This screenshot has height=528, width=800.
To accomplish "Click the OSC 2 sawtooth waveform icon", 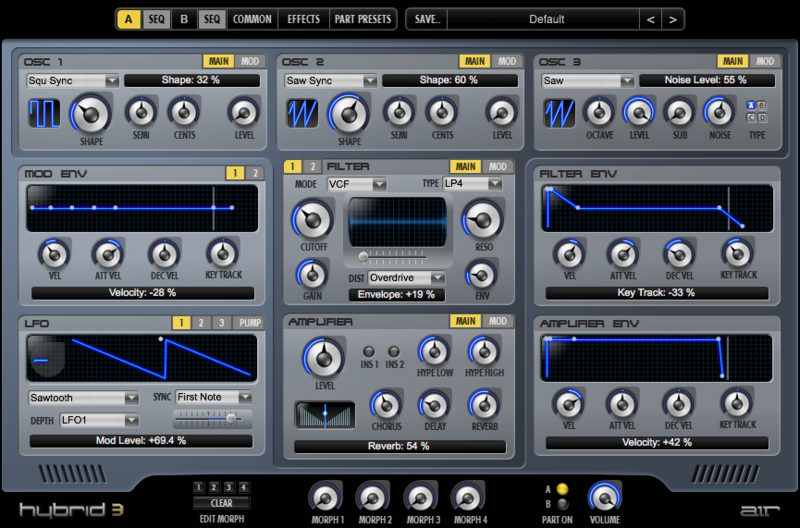I will click(x=303, y=113).
